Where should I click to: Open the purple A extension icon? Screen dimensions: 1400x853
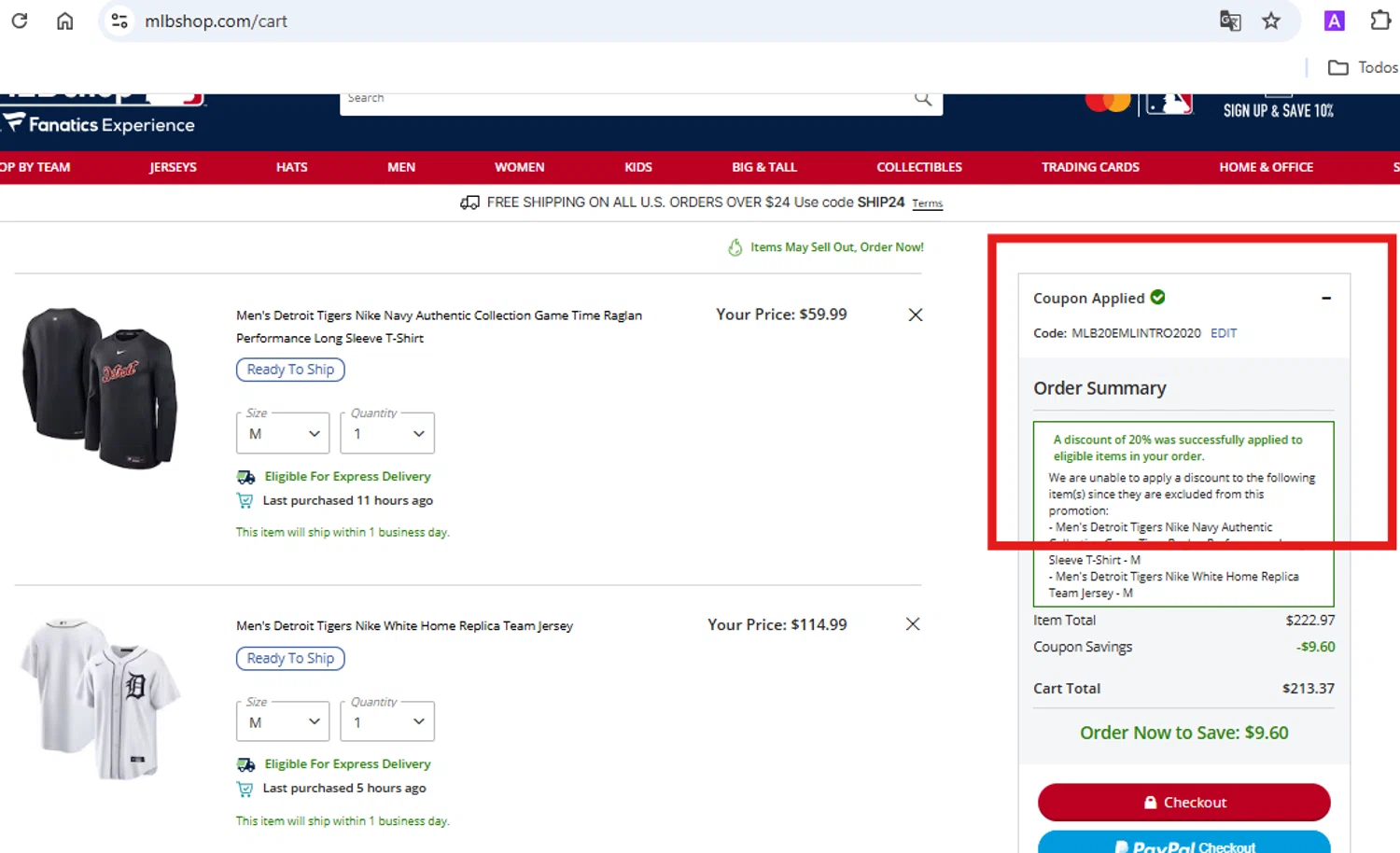[1335, 21]
